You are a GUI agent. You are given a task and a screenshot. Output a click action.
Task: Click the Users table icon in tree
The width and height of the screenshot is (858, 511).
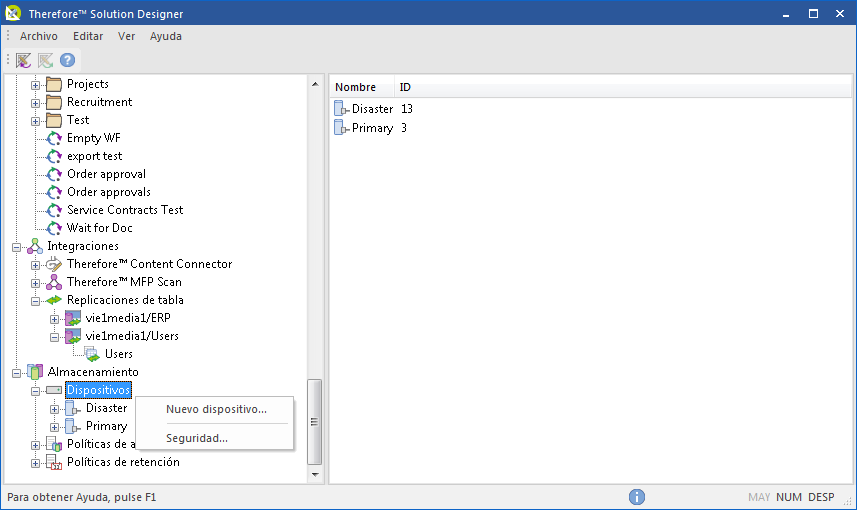pyautogui.click(x=92, y=355)
